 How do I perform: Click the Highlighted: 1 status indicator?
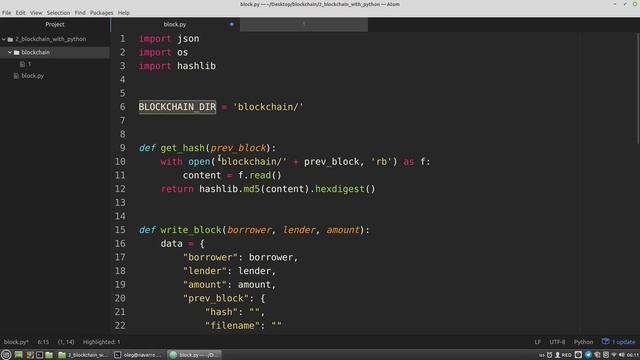(x=101, y=342)
